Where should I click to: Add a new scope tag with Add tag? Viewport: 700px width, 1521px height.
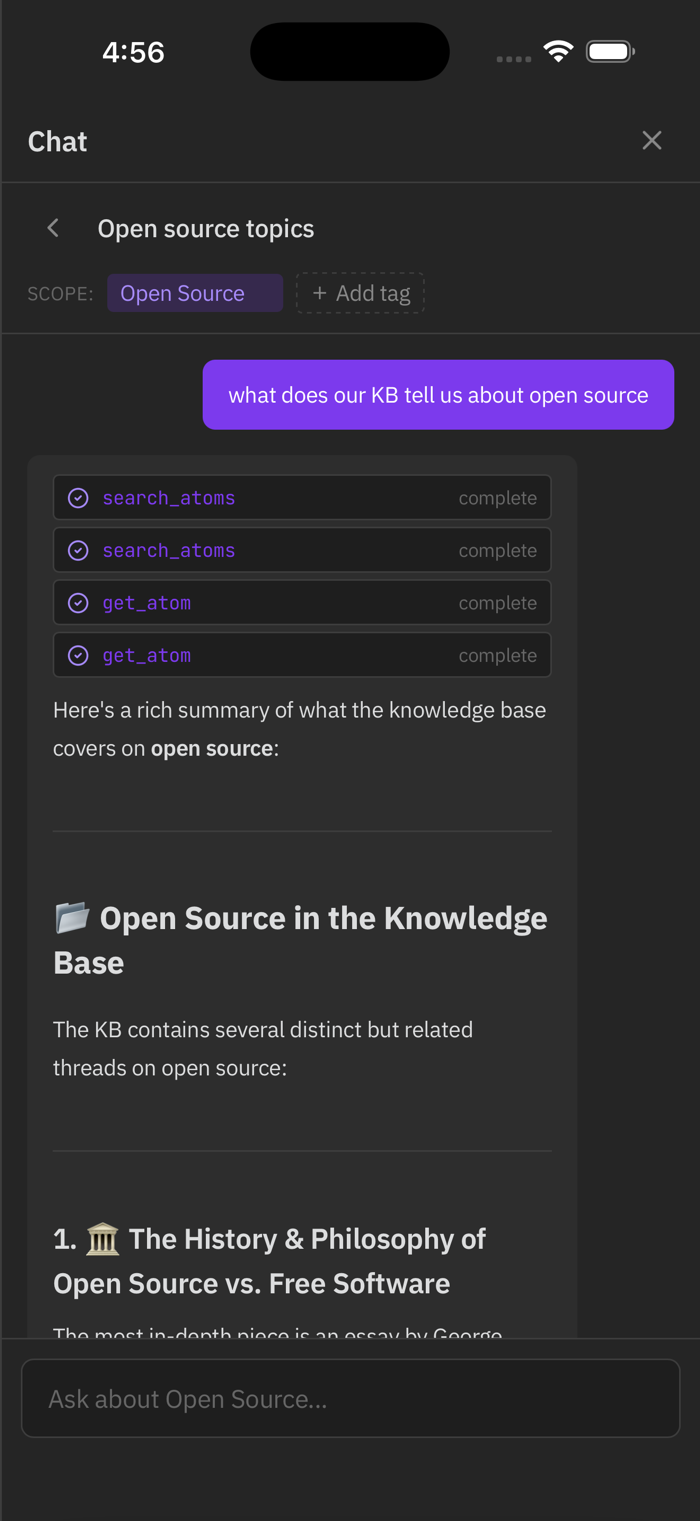(360, 293)
